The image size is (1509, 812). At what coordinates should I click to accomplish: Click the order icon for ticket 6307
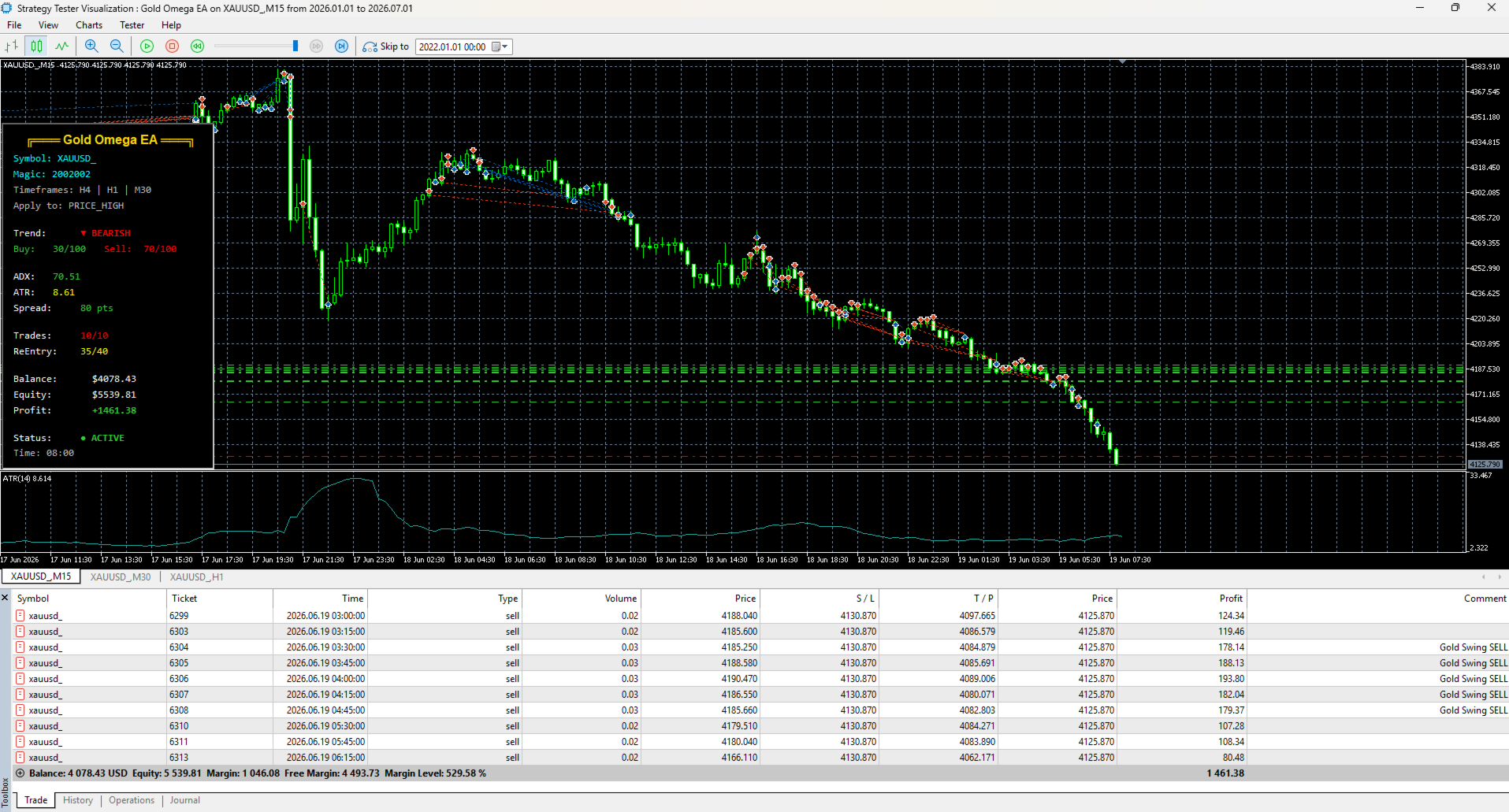coord(20,695)
